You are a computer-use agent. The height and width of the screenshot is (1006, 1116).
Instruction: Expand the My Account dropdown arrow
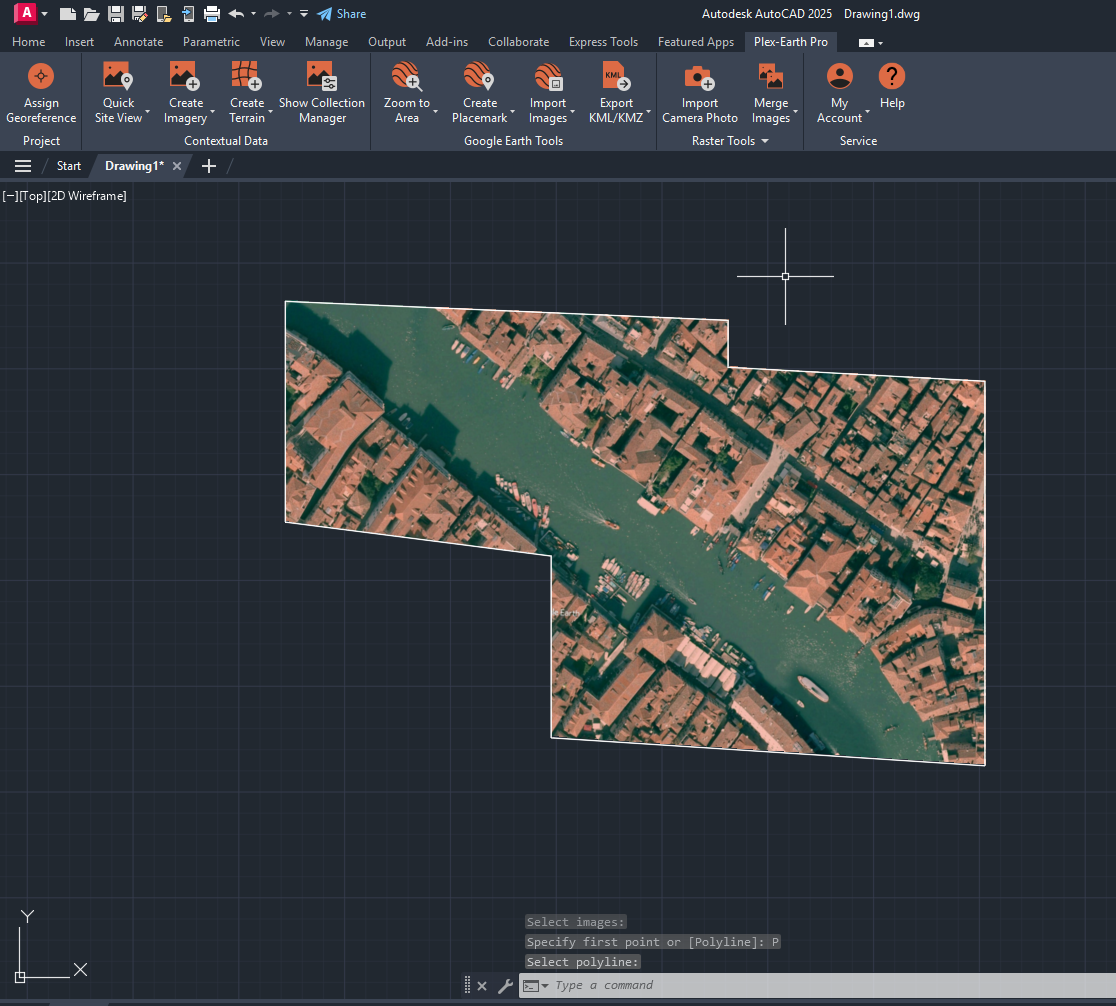click(867, 112)
